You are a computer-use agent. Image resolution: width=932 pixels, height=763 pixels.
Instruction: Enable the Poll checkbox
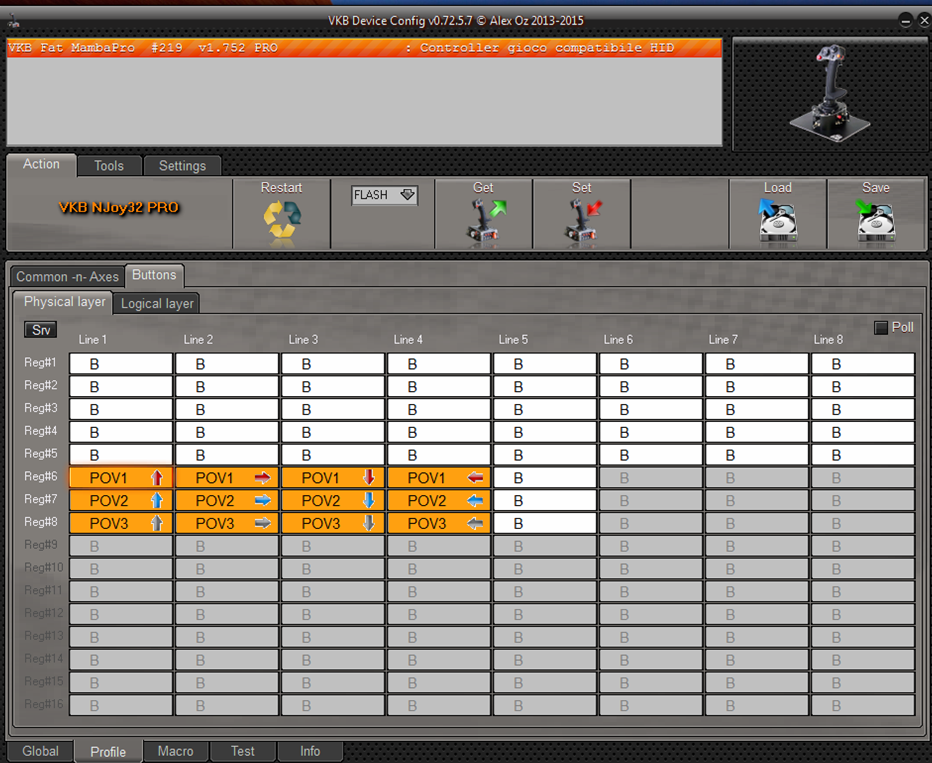pyautogui.click(x=881, y=327)
